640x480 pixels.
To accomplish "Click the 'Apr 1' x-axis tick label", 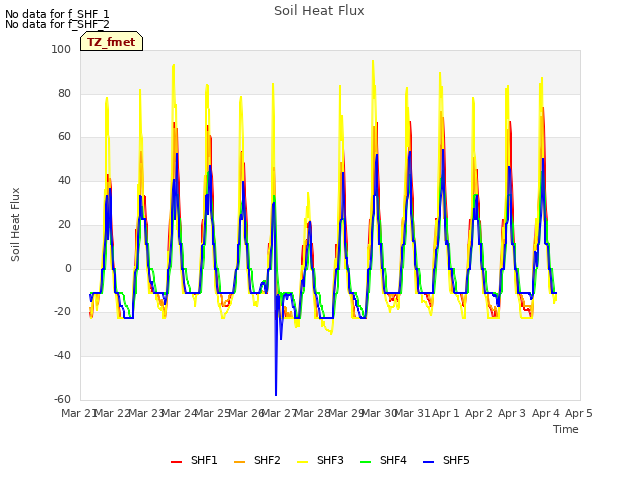I will (446, 413).
